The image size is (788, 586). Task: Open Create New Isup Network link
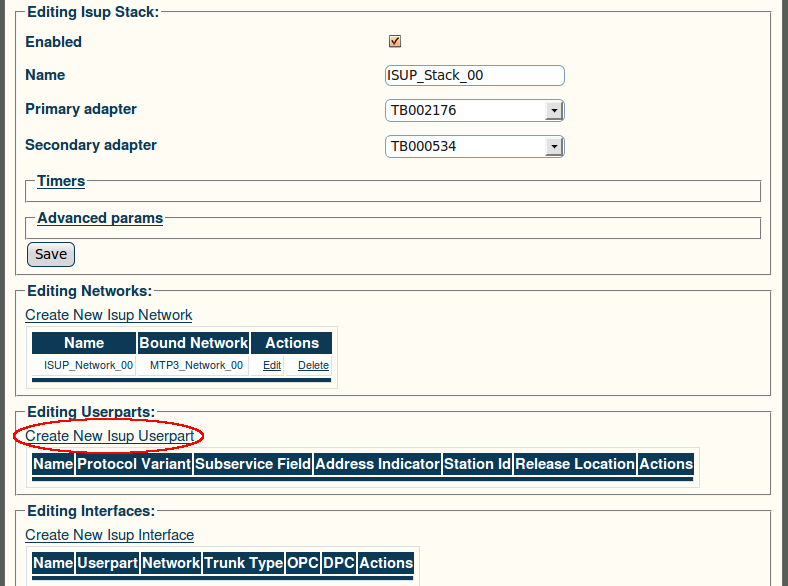tap(109, 315)
